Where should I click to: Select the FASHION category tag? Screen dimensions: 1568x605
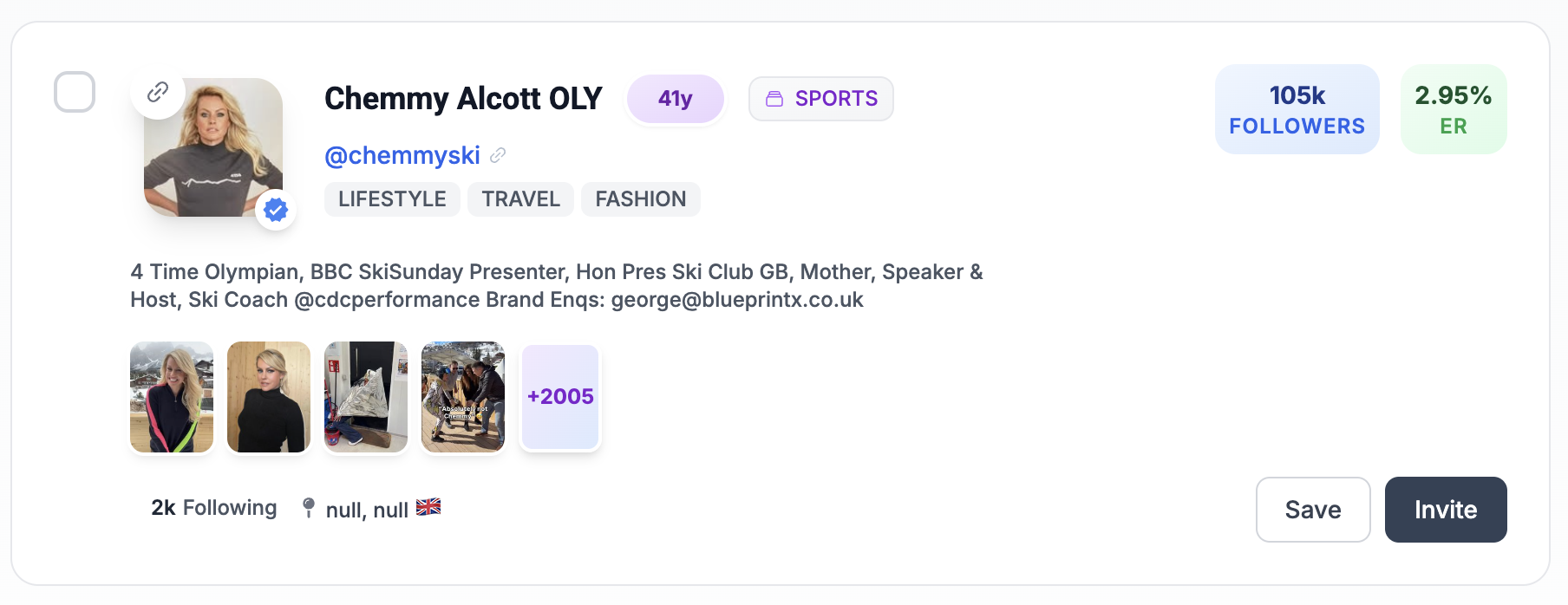tap(640, 198)
